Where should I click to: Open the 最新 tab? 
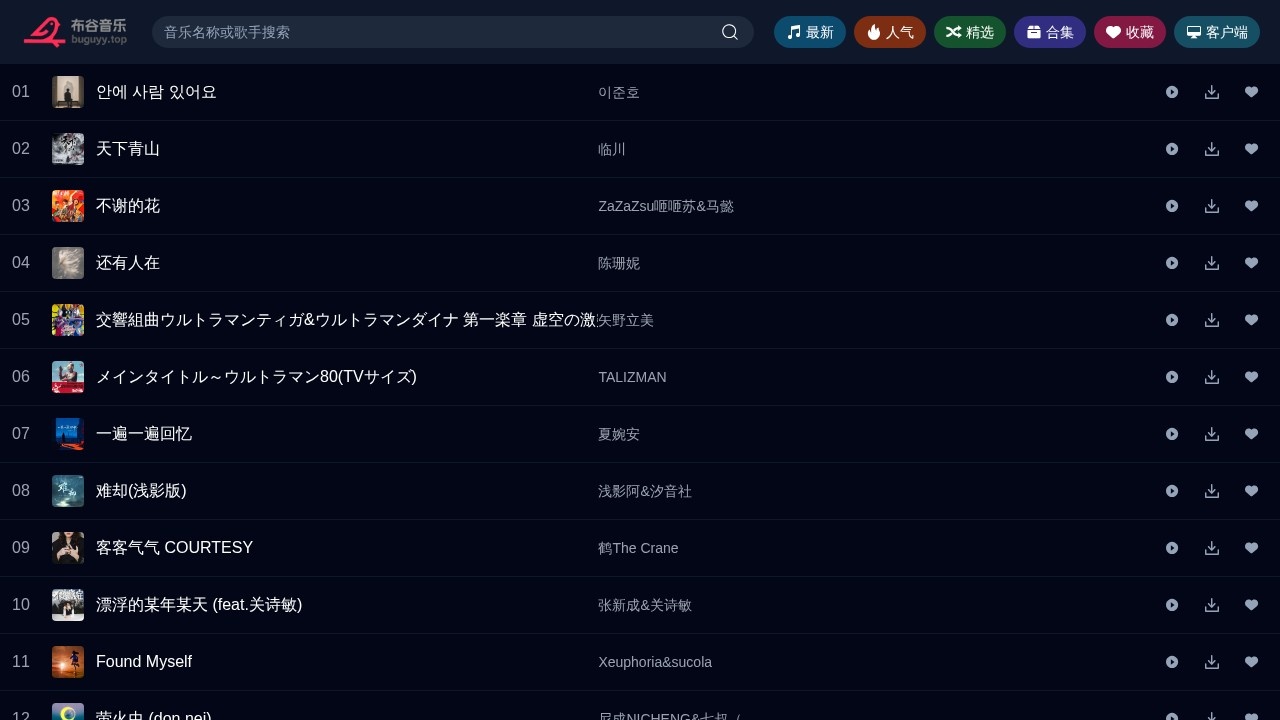810,32
